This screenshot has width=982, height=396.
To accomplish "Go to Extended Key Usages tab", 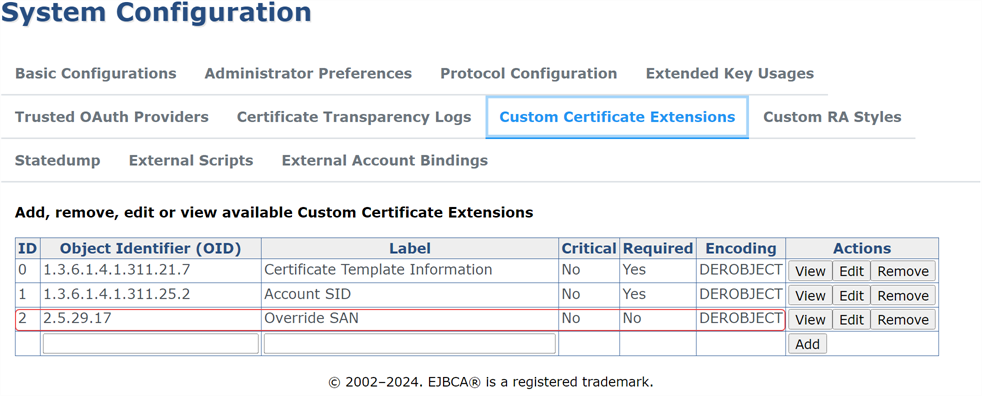I will pyautogui.click(x=730, y=73).
